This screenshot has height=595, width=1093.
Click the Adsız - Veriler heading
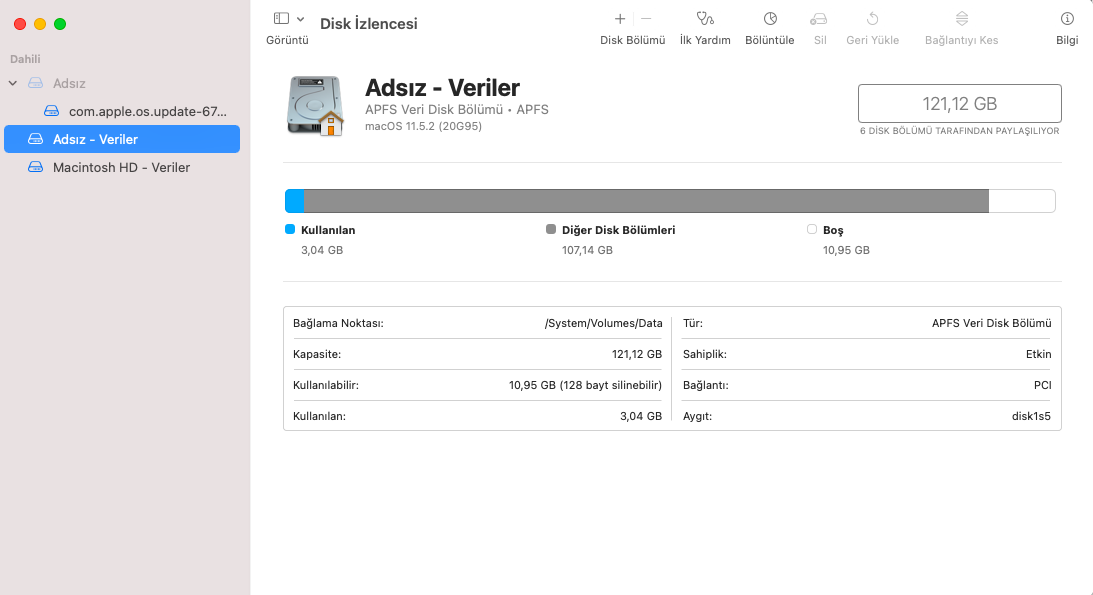pos(443,88)
